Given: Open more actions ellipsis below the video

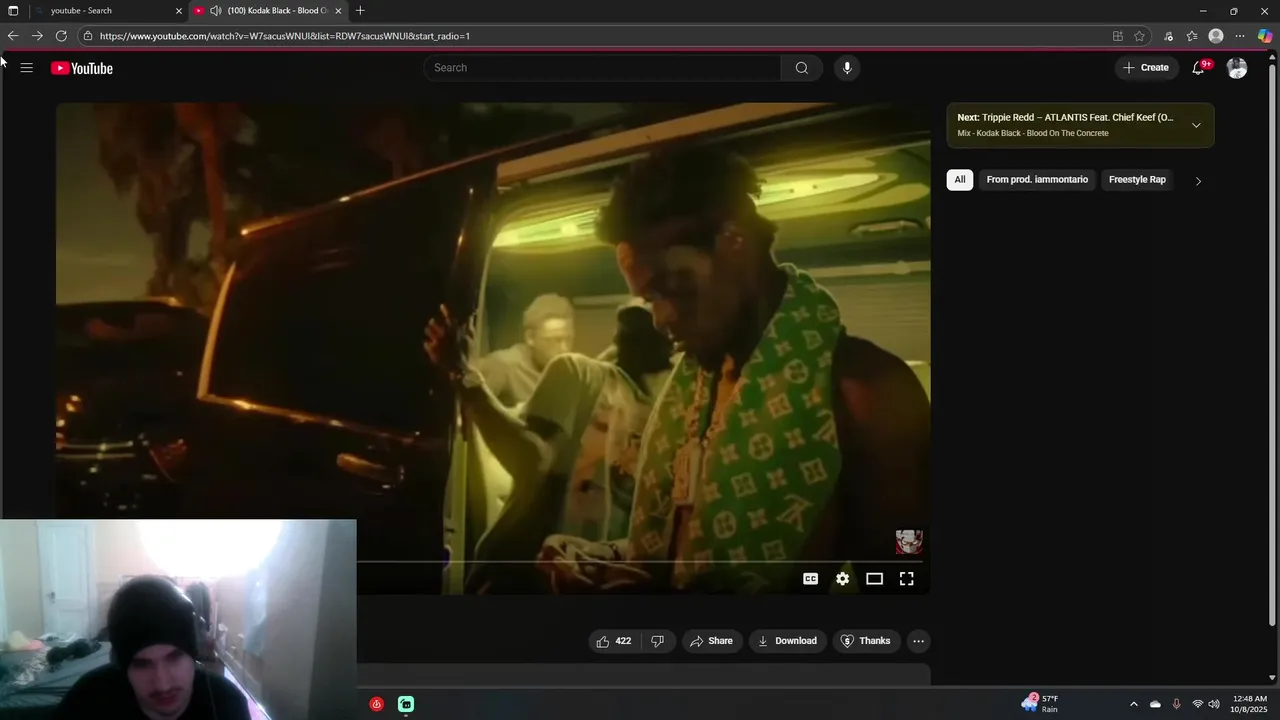Looking at the screenshot, I should [918, 641].
